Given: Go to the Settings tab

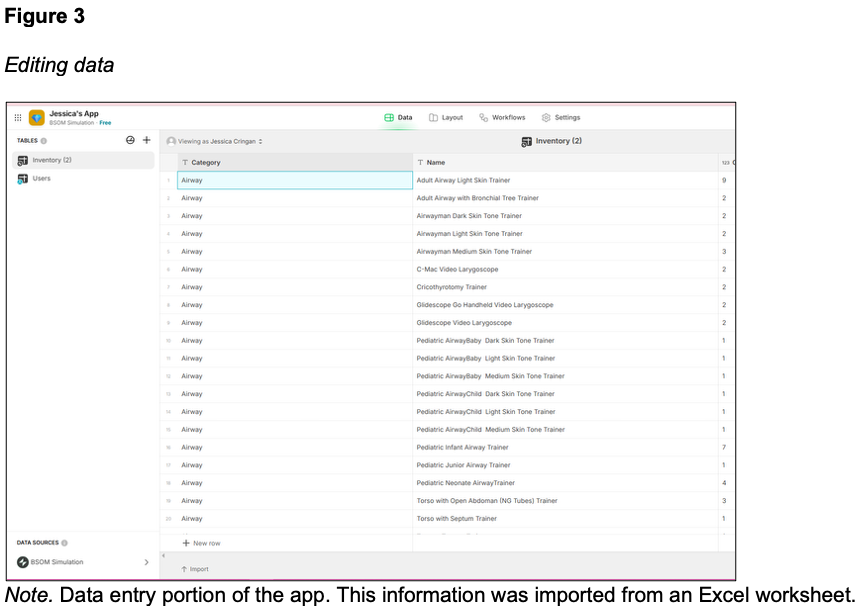Looking at the screenshot, I should click(561, 118).
